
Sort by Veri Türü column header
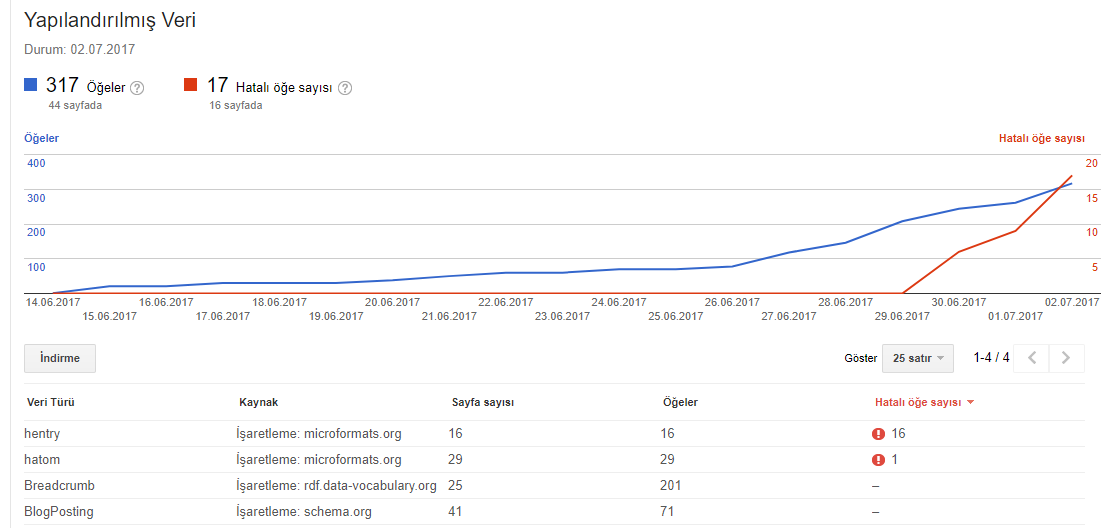click(51, 402)
